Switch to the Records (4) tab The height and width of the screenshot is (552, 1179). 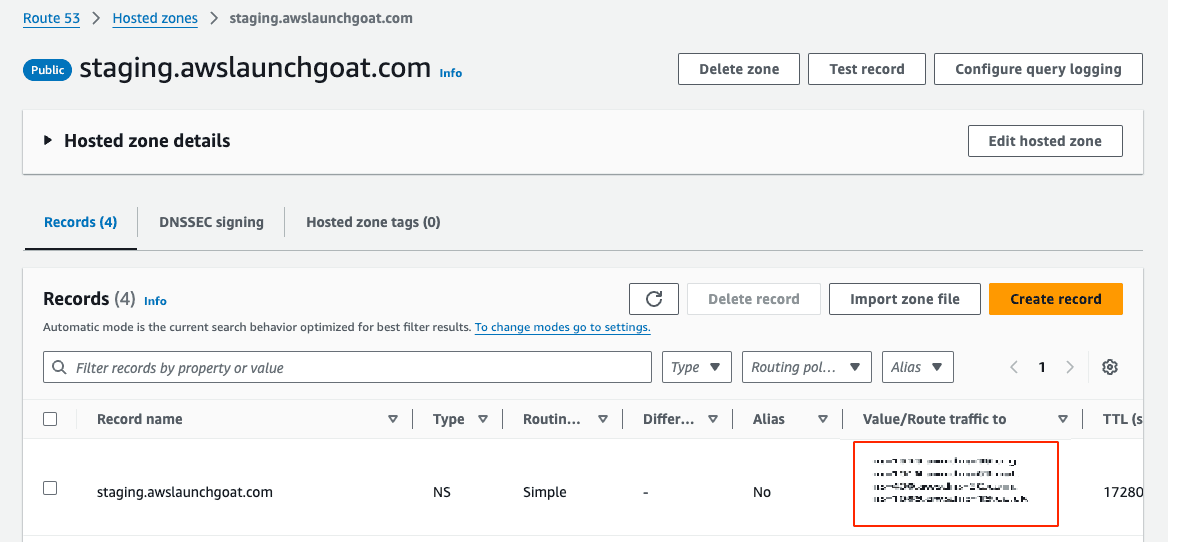[80, 223]
